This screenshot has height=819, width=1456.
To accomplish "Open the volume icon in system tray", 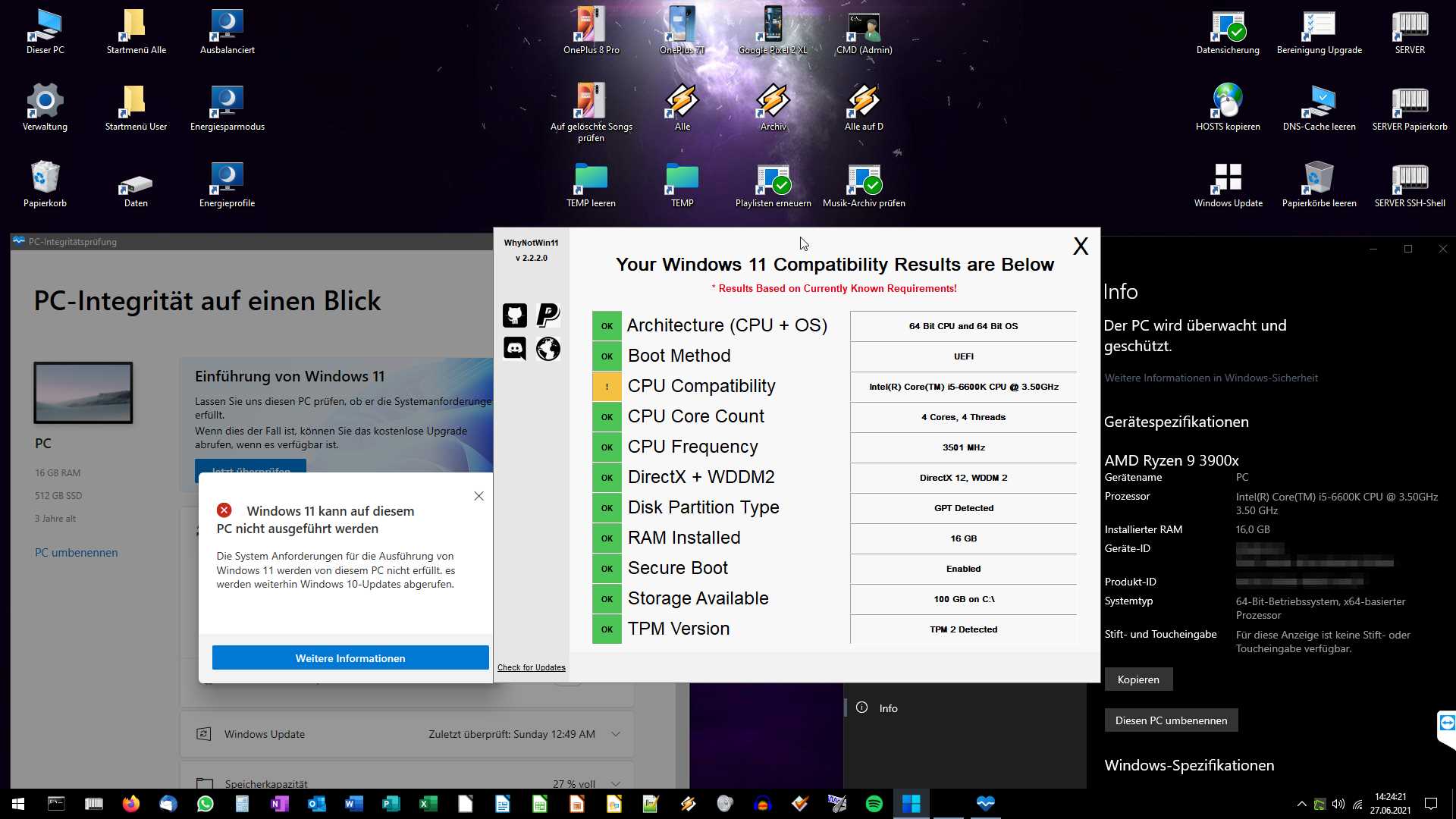I will (1338, 804).
